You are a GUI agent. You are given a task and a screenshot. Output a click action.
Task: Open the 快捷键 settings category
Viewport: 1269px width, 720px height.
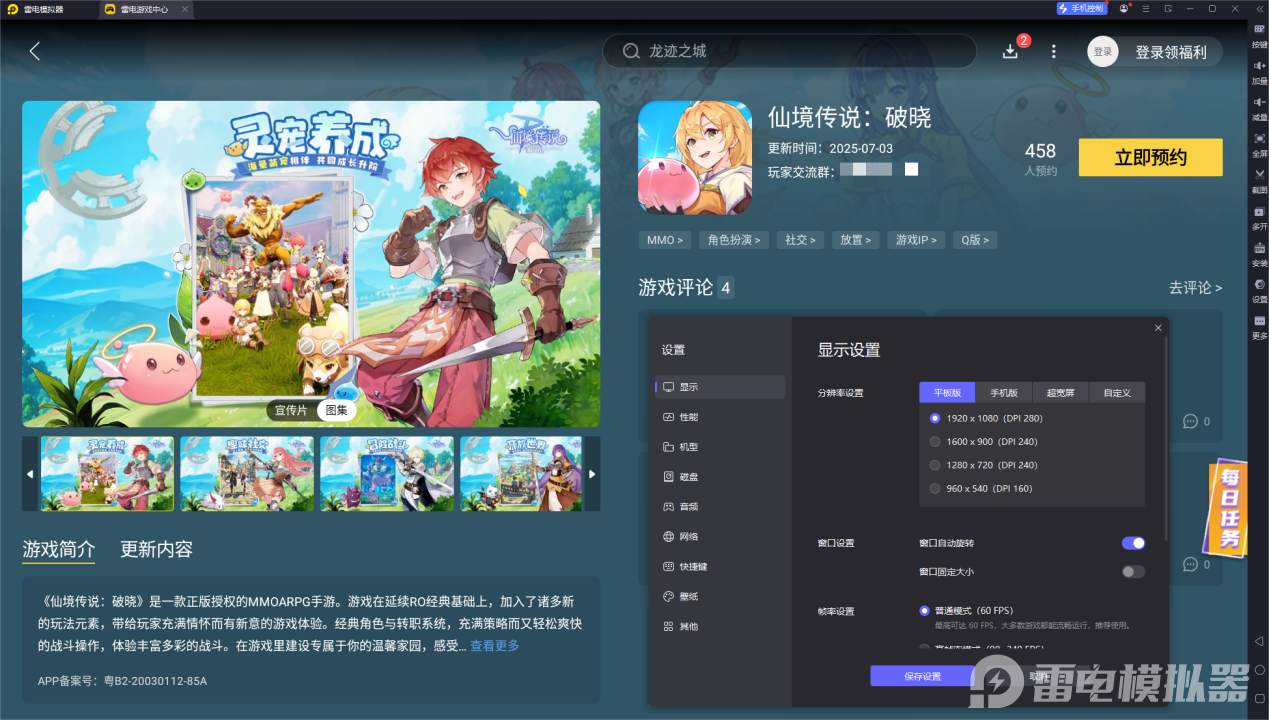pyautogui.click(x=720, y=567)
